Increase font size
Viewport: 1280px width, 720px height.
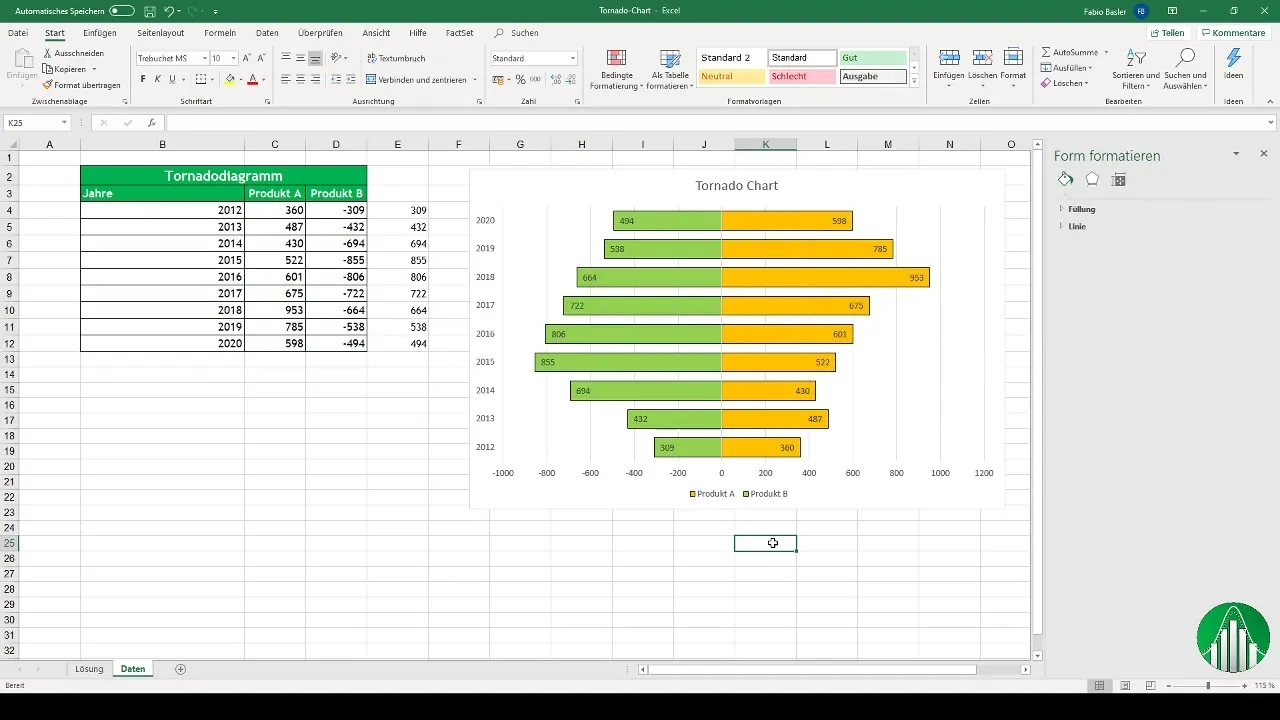click(x=248, y=58)
